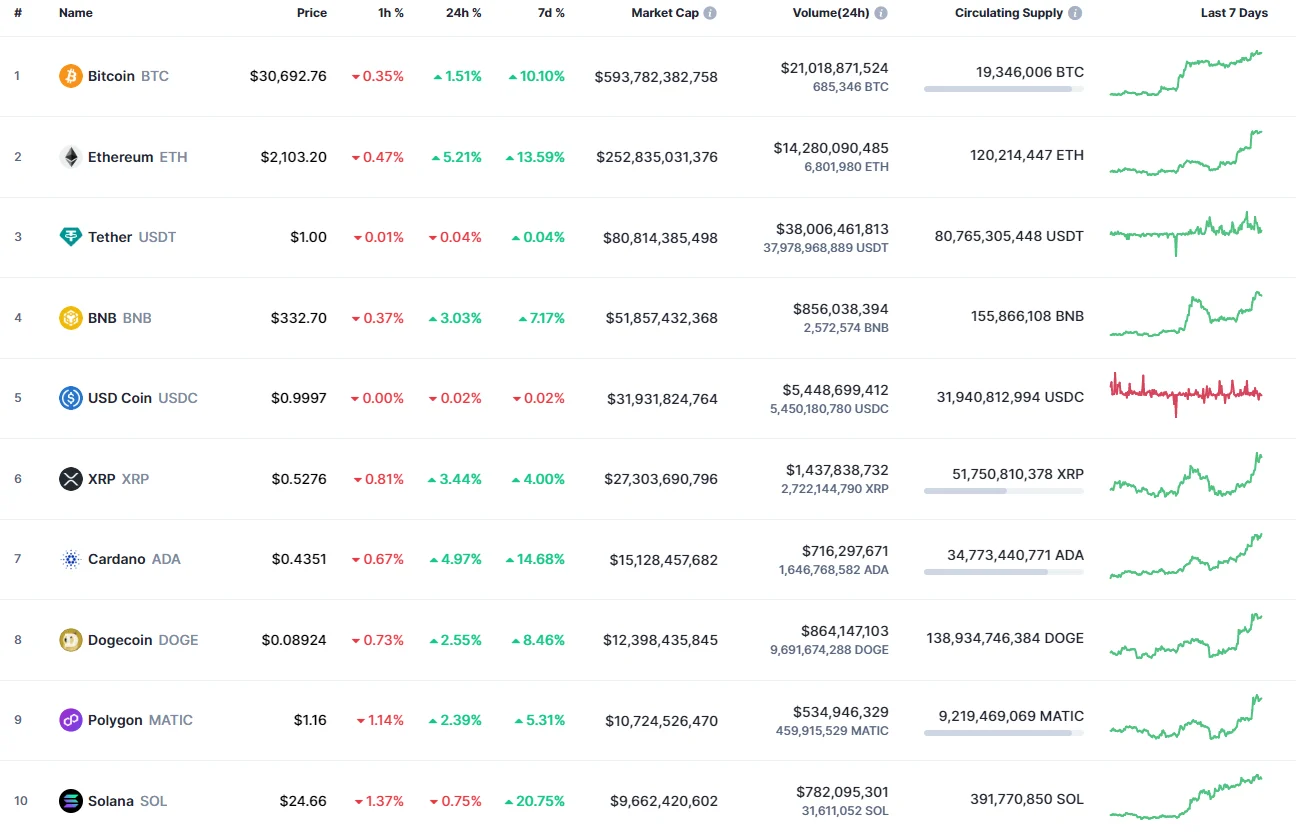This screenshot has width=1296, height=837.
Task: Open the Market Cap info tooltip
Action: 711,13
